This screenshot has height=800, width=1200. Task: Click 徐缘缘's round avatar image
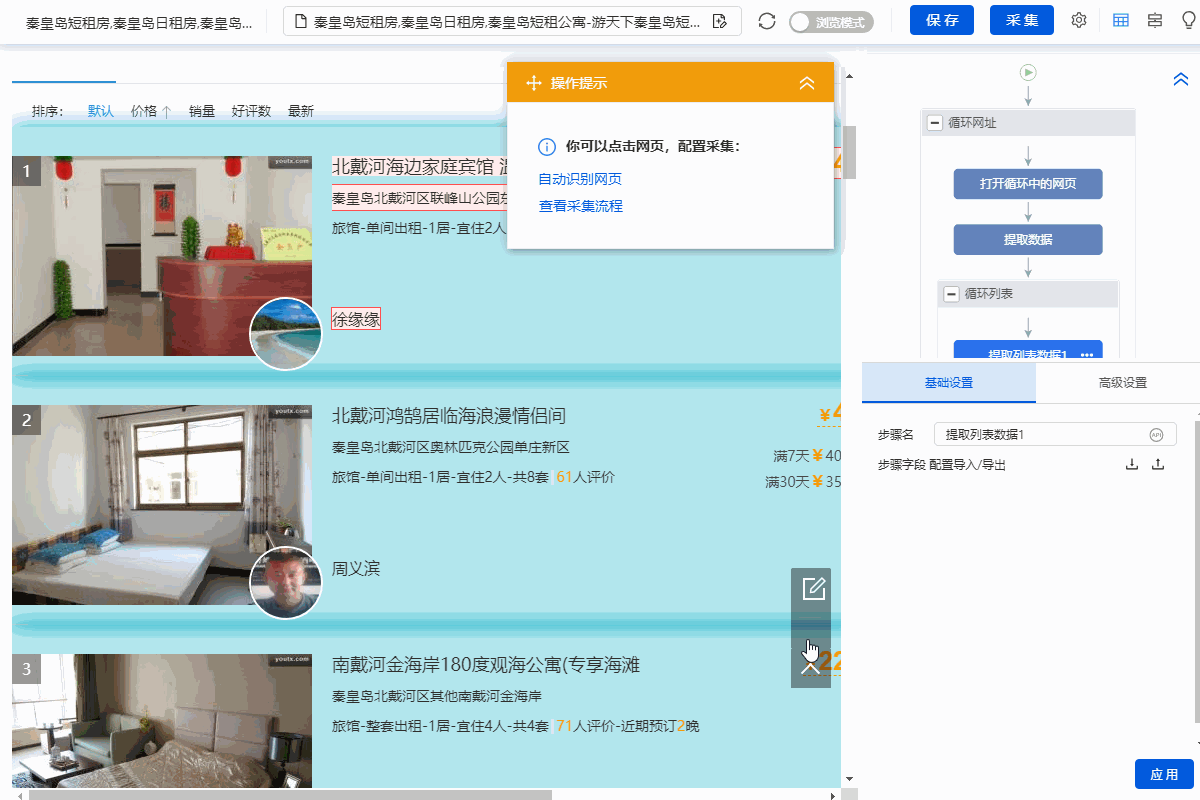pos(286,334)
